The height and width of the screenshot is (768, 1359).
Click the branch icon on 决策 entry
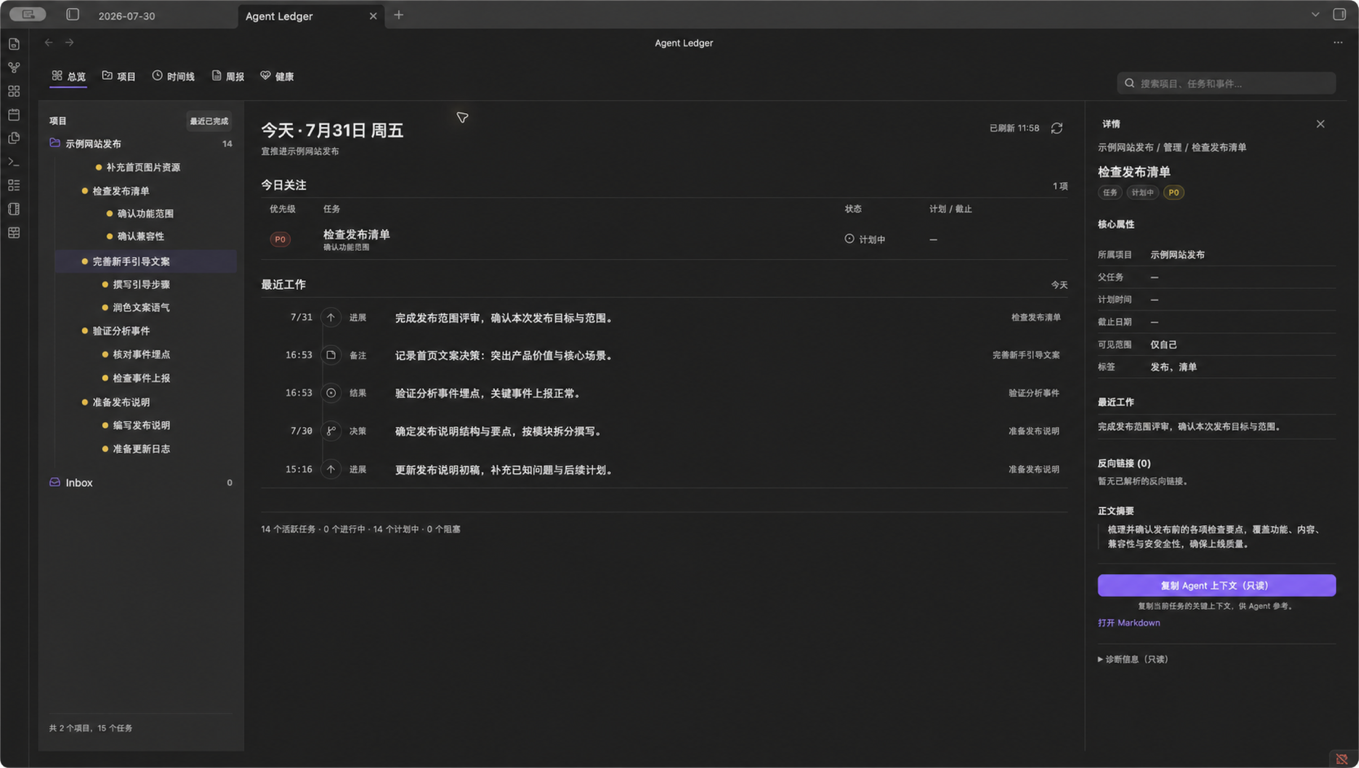point(331,431)
